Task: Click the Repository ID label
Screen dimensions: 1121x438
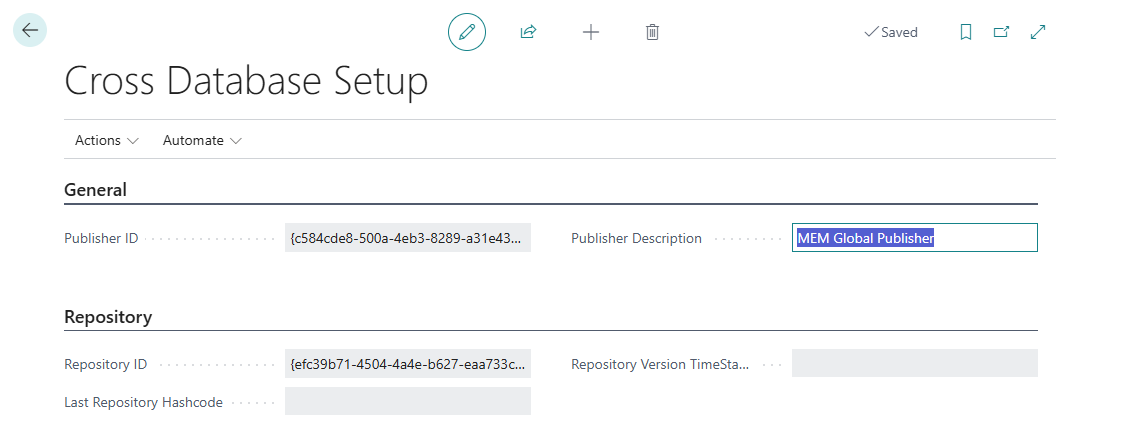Action: [106, 365]
